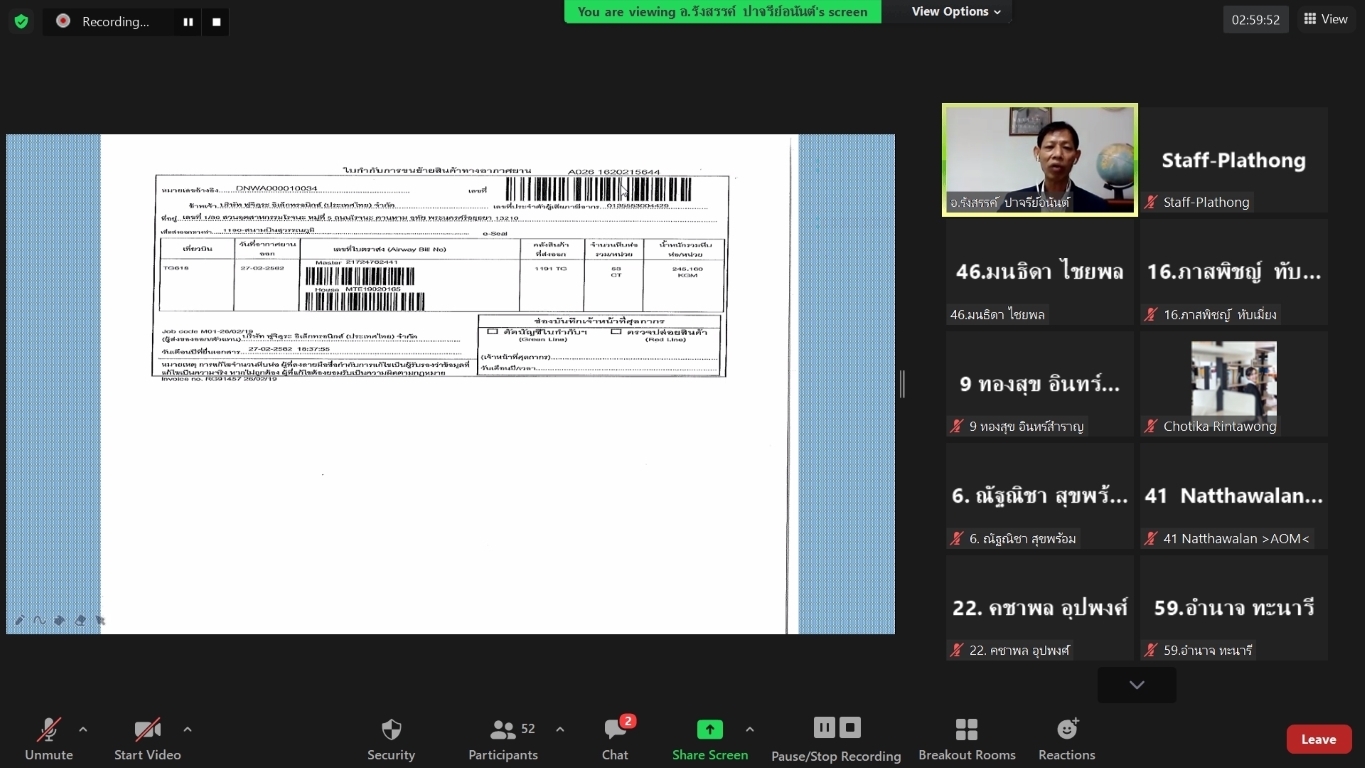Open Breakout Rooms
1365x768 pixels.
coord(966,739)
